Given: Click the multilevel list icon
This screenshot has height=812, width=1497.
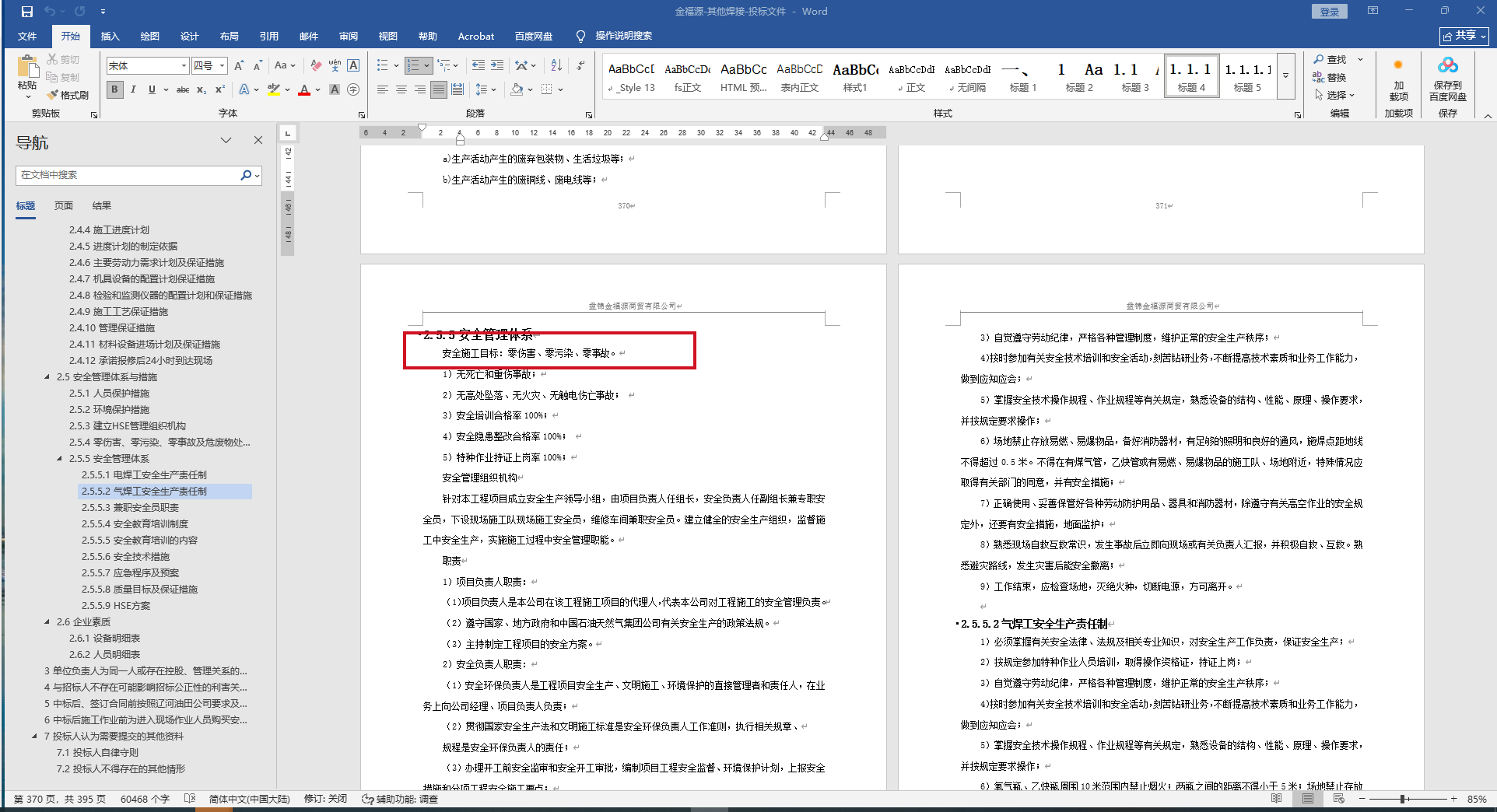Looking at the screenshot, I should point(443,65).
